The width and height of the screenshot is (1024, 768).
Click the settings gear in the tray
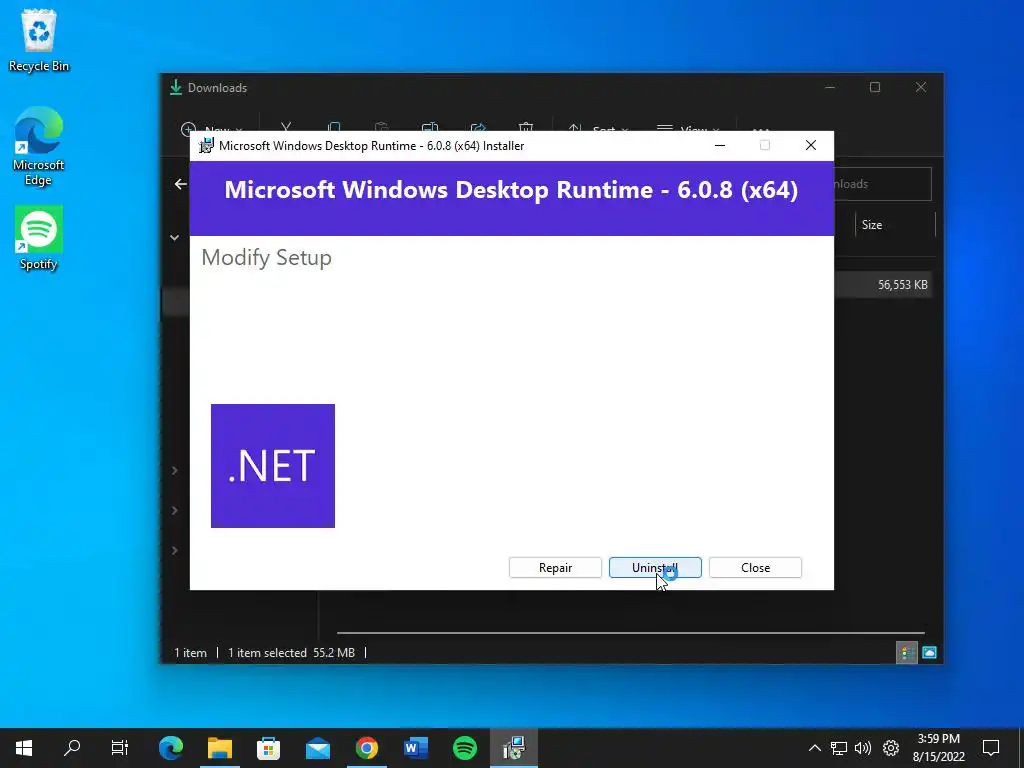(891, 748)
